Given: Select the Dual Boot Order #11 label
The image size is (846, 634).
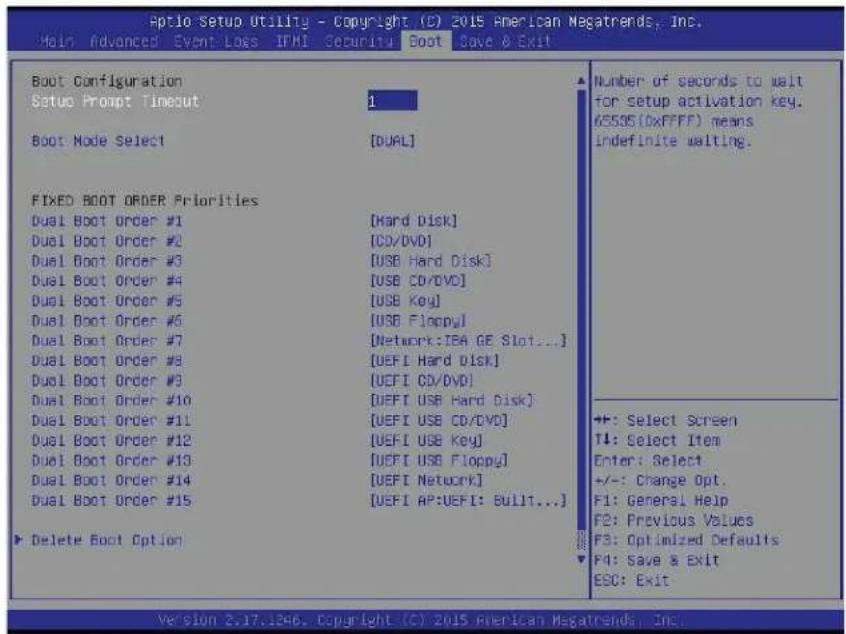Looking at the screenshot, I should coord(111,421).
